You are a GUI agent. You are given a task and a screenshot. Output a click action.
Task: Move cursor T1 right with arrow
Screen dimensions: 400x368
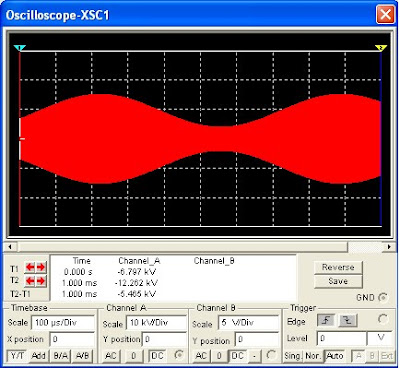[41, 267]
